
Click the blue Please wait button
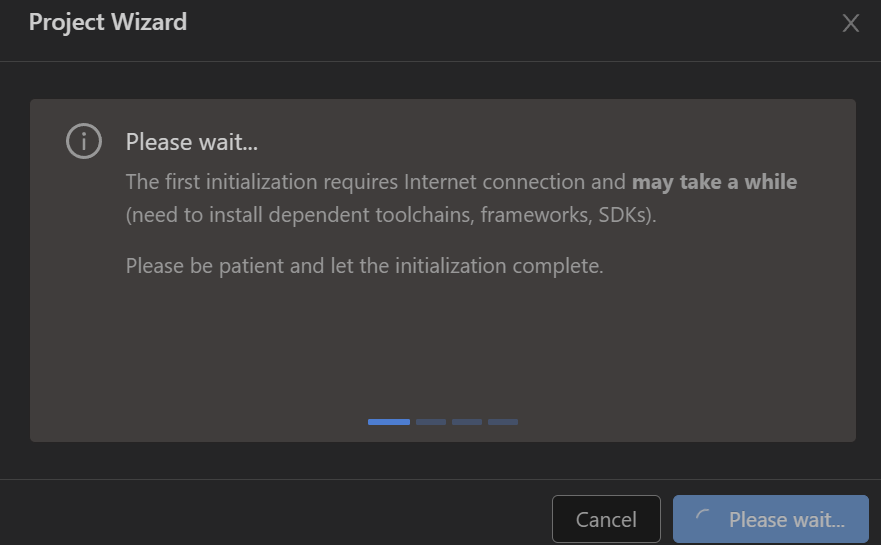point(770,519)
